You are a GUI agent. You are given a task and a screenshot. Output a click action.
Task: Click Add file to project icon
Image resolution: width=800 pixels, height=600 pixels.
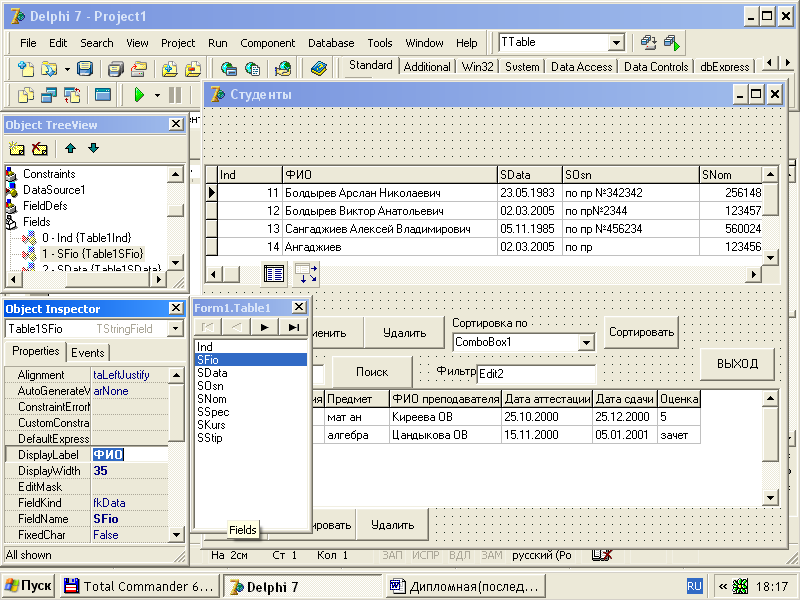click(x=169, y=68)
